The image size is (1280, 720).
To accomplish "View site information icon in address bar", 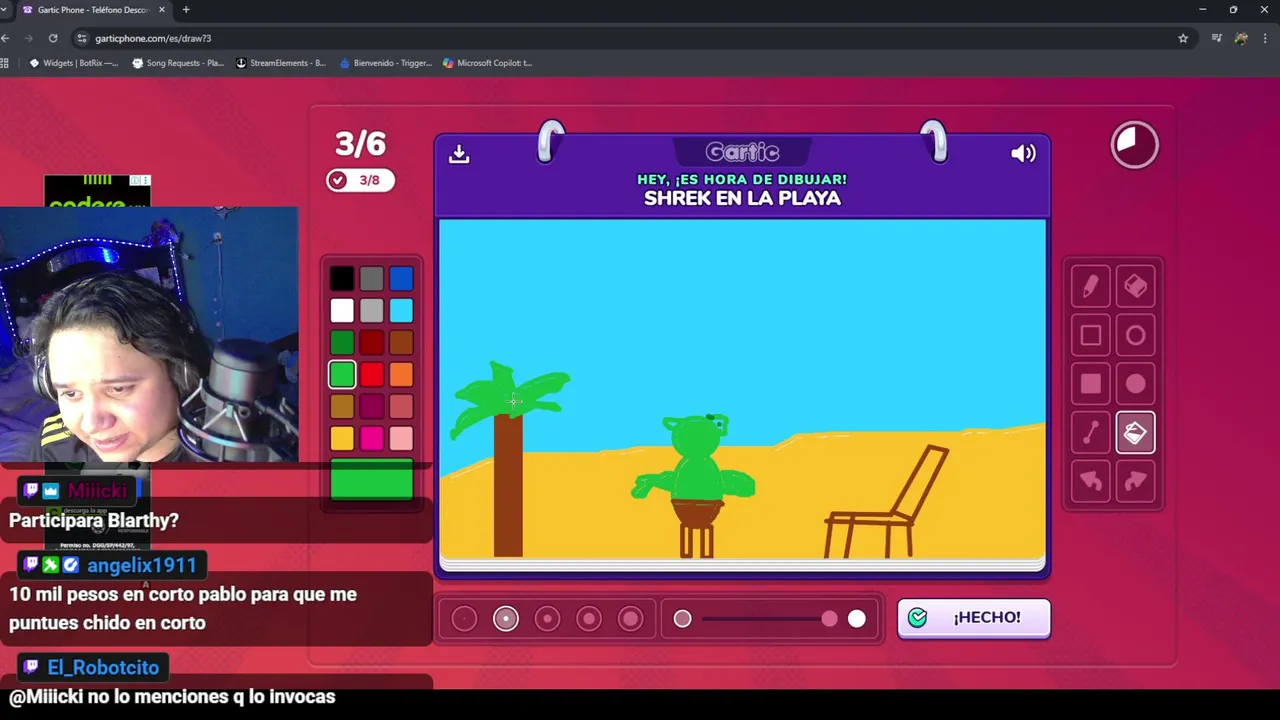I will 82,38.
